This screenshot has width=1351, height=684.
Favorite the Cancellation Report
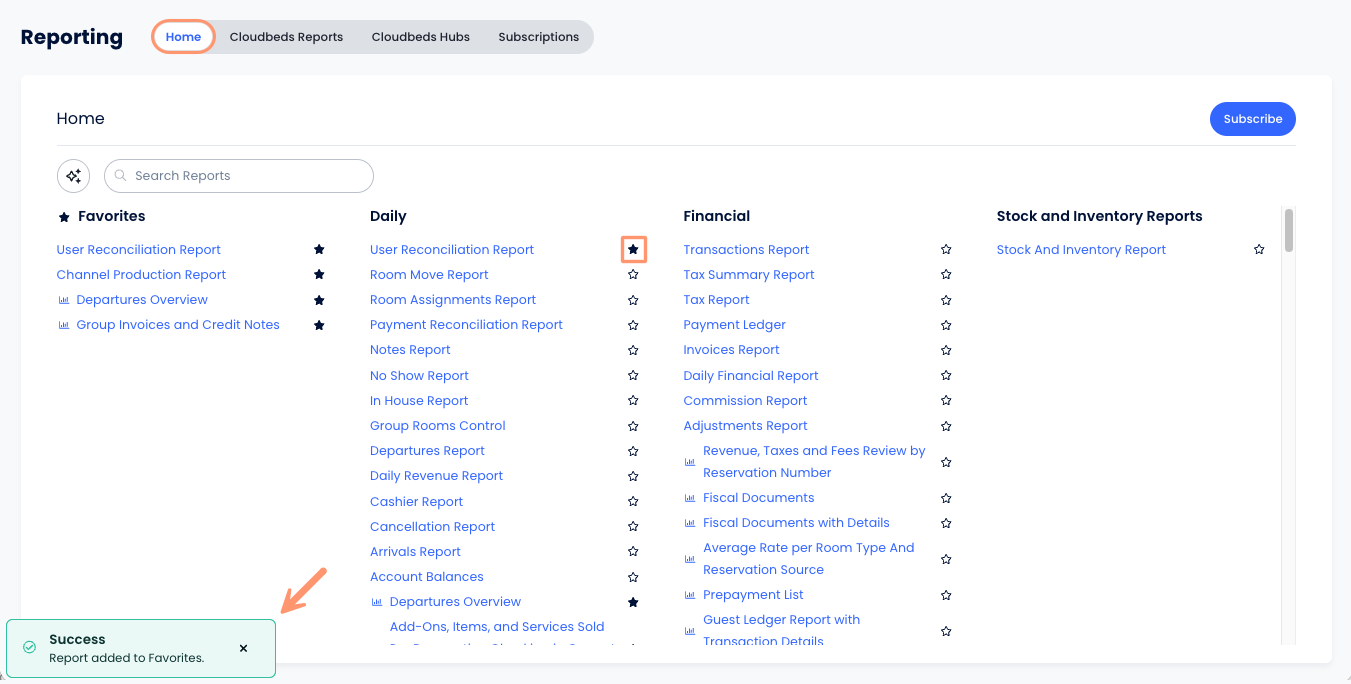point(633,527)
